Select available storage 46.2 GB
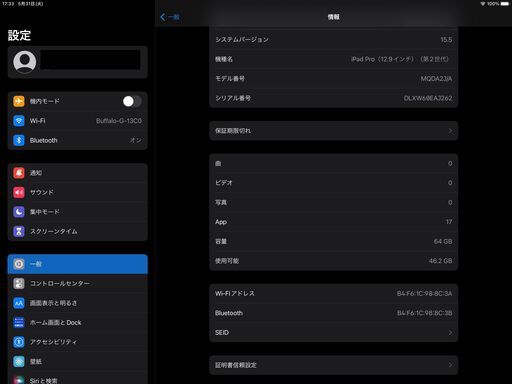Screen dimensions: 512x384 [440, 261]
